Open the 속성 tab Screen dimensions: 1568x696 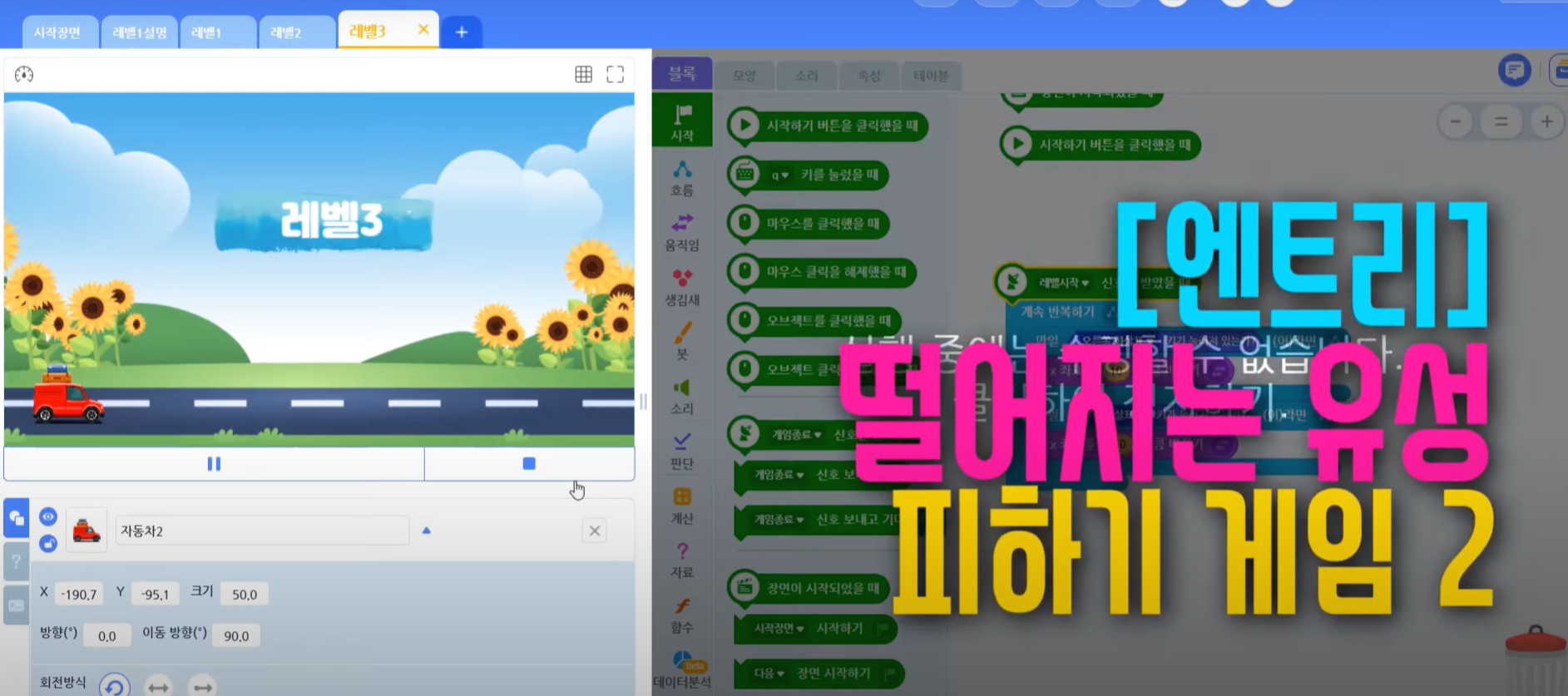coord(869,76)
